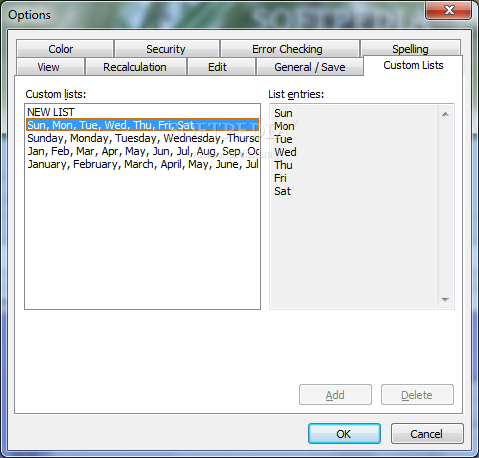Close the Options dialog window
This screenshot has width=479, height=458.
449,10
